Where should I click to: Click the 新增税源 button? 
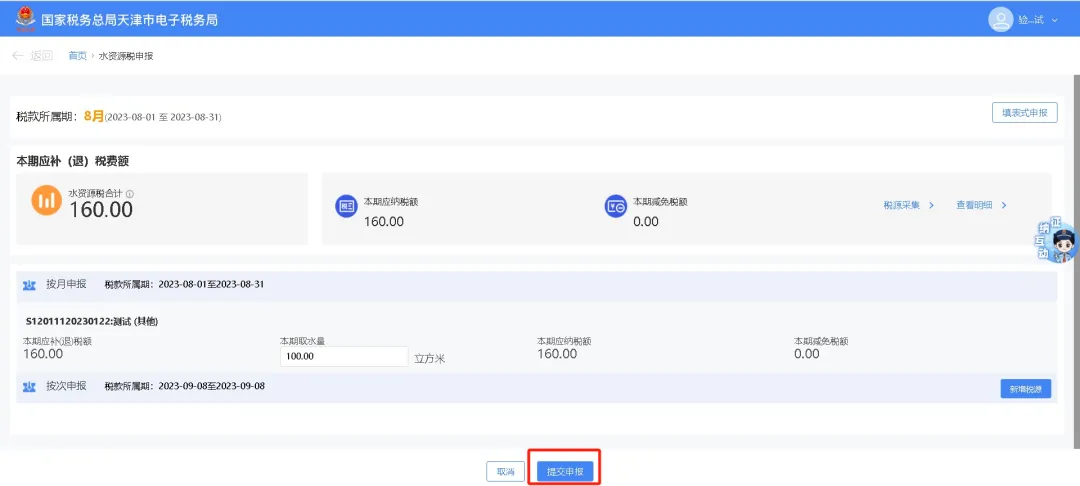(x=1025, y=389)
